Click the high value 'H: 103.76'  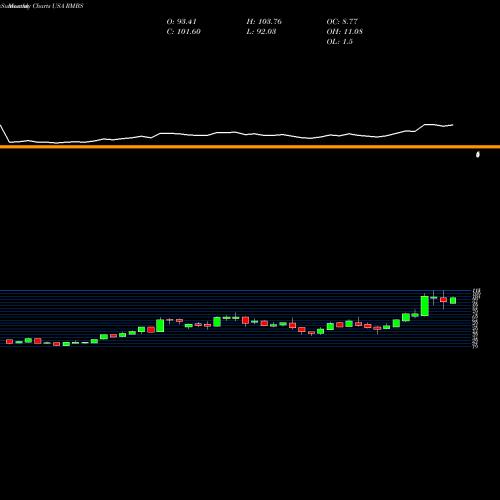(x=264, y=22)
